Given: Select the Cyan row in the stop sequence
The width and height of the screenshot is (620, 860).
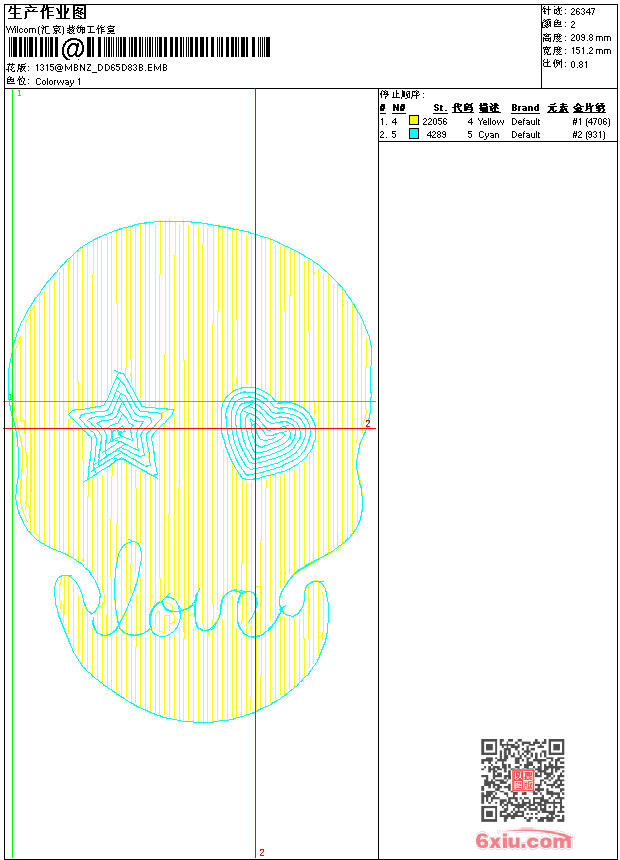Looking at the screenshot, I should click(x=488, y=134).
